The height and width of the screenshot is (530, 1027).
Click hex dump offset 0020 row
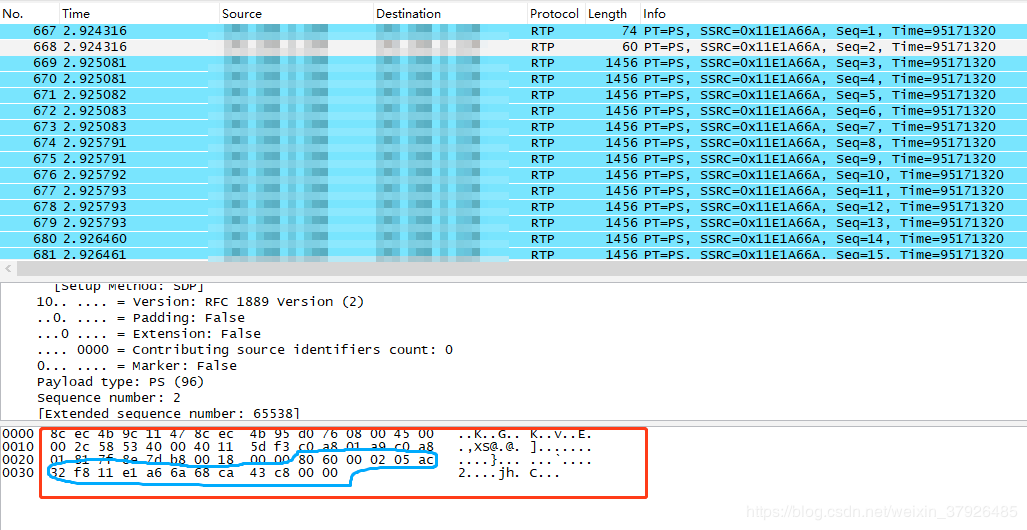[297, 460]
